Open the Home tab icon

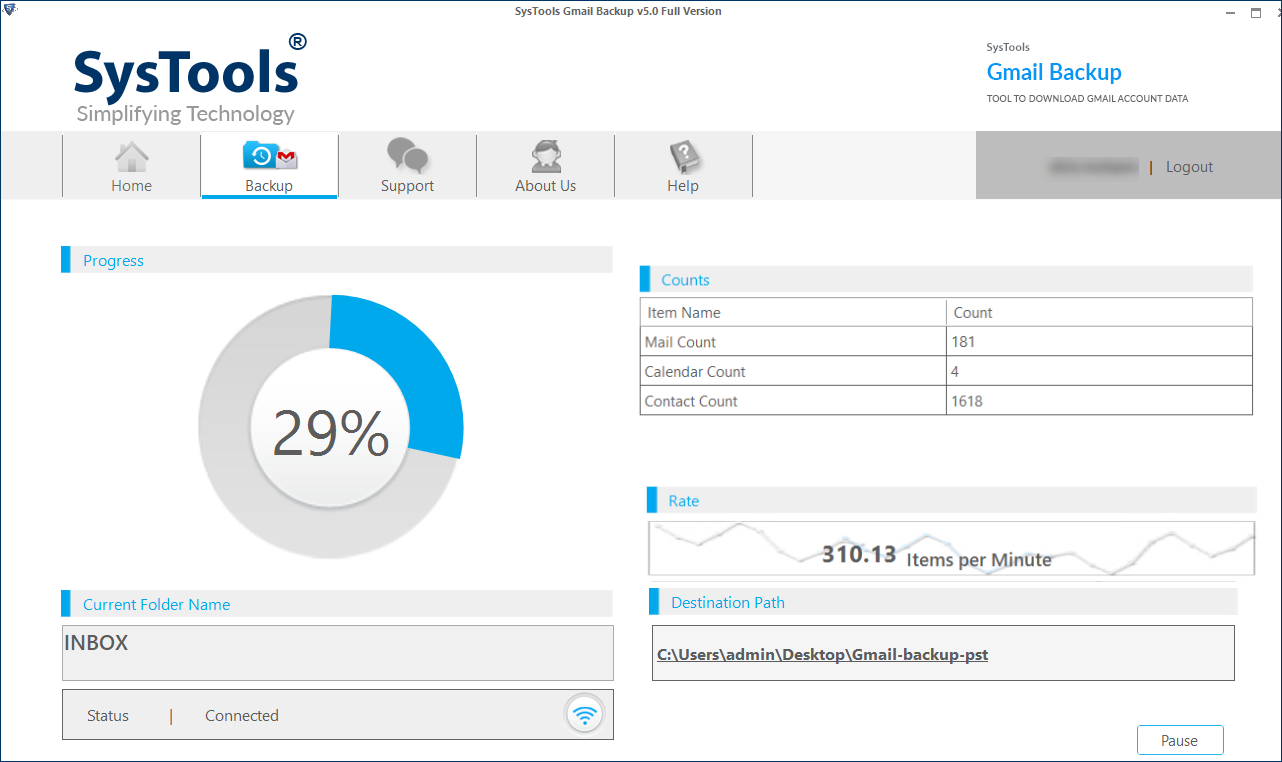point(132,156)
